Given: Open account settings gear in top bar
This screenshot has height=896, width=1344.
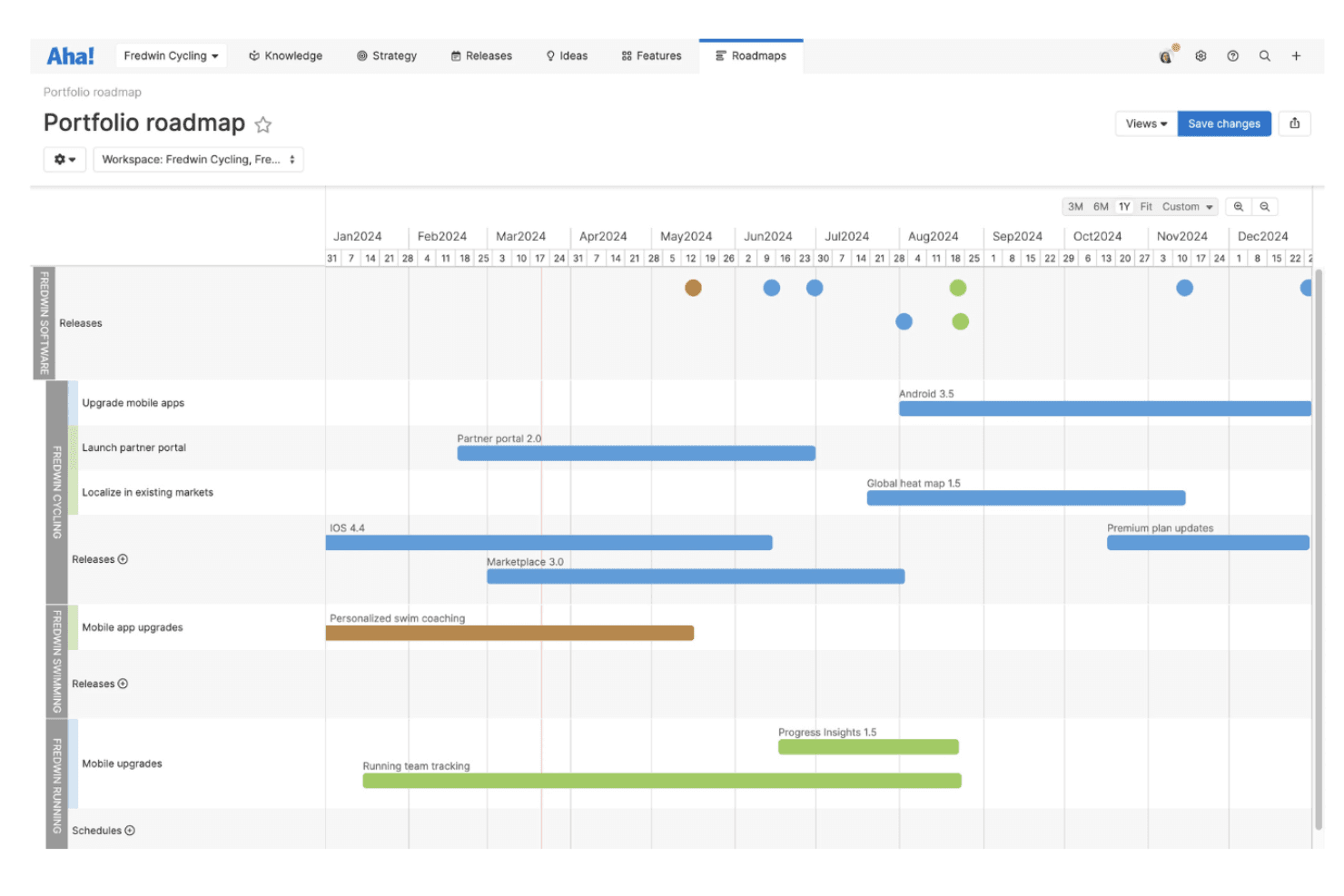Looking at the screenshot, I should (1201, 56).
